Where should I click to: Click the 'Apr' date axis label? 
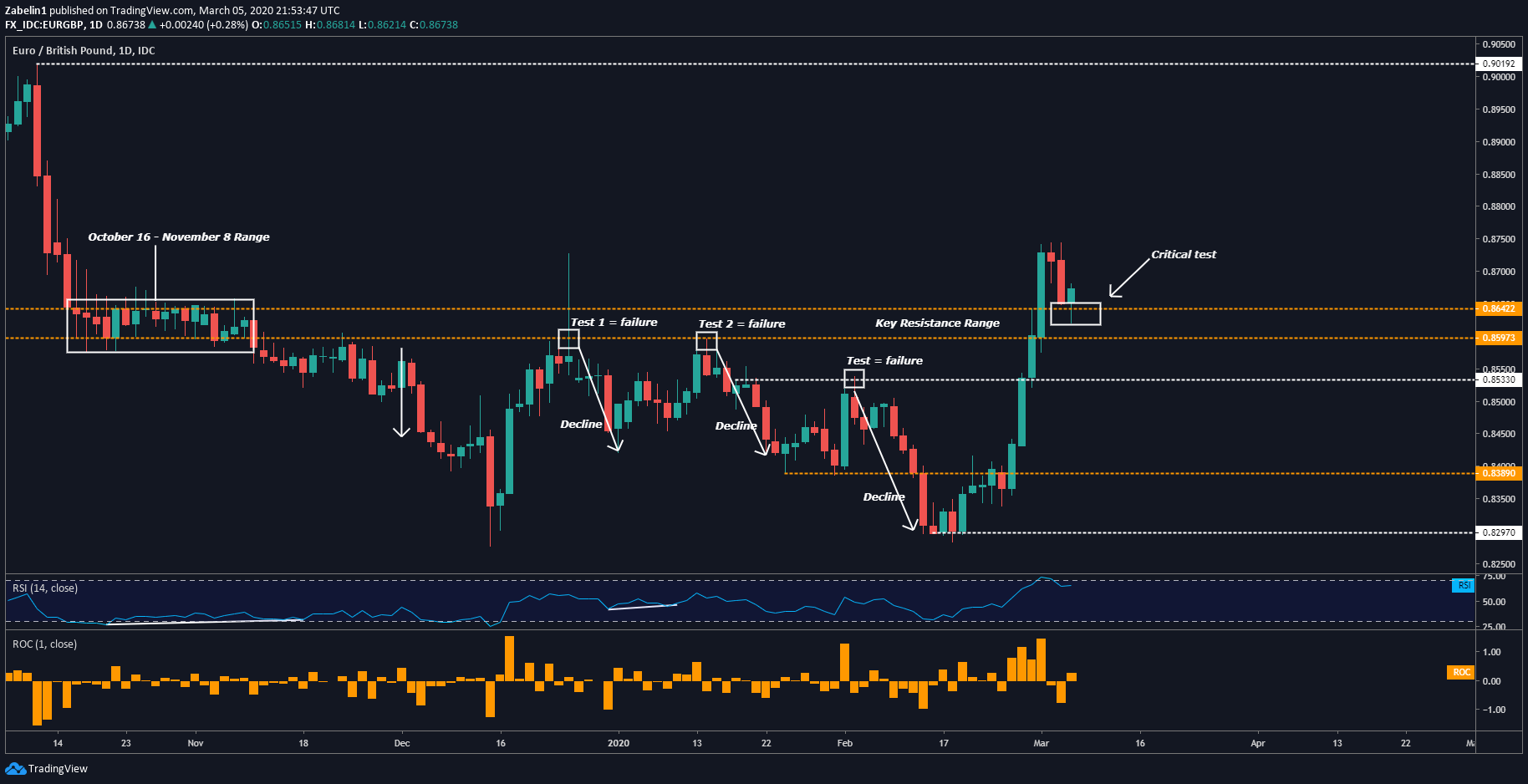click(x=1258, y=743)
